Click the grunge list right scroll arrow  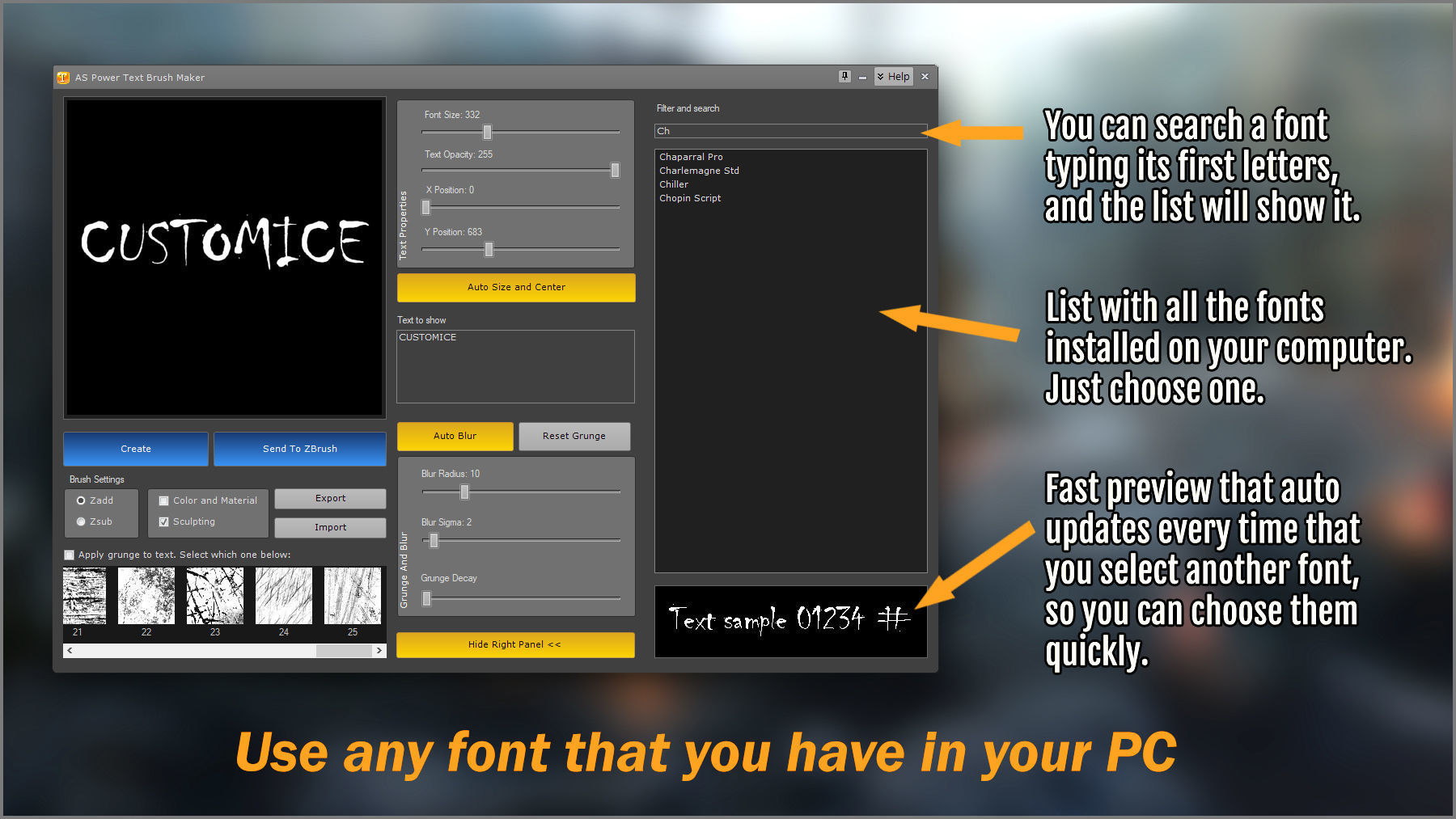click(x=379, y=650)
